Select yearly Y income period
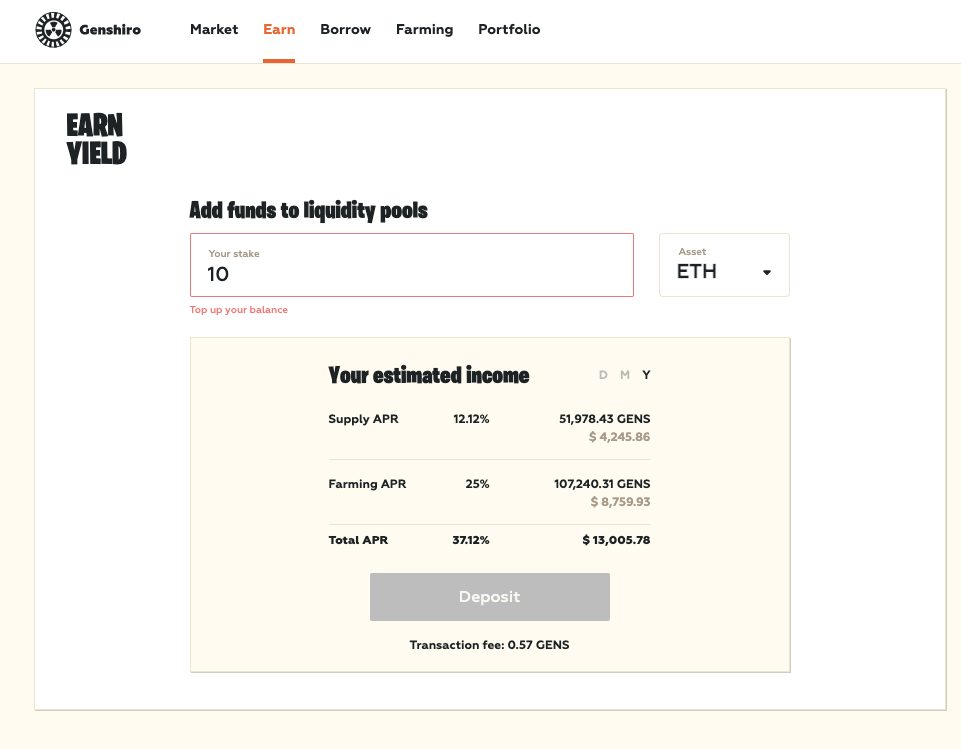 [646, 374]
